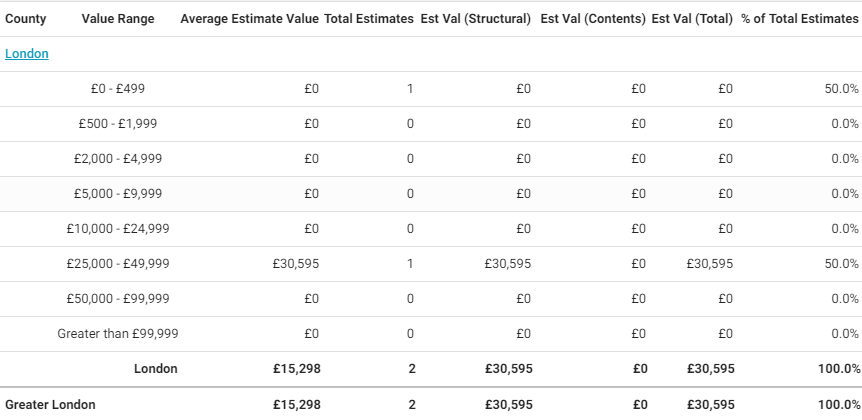Screen dimensions: 862x420
Task: Select the £0 - £499 value range row
Action: point(118,89)
